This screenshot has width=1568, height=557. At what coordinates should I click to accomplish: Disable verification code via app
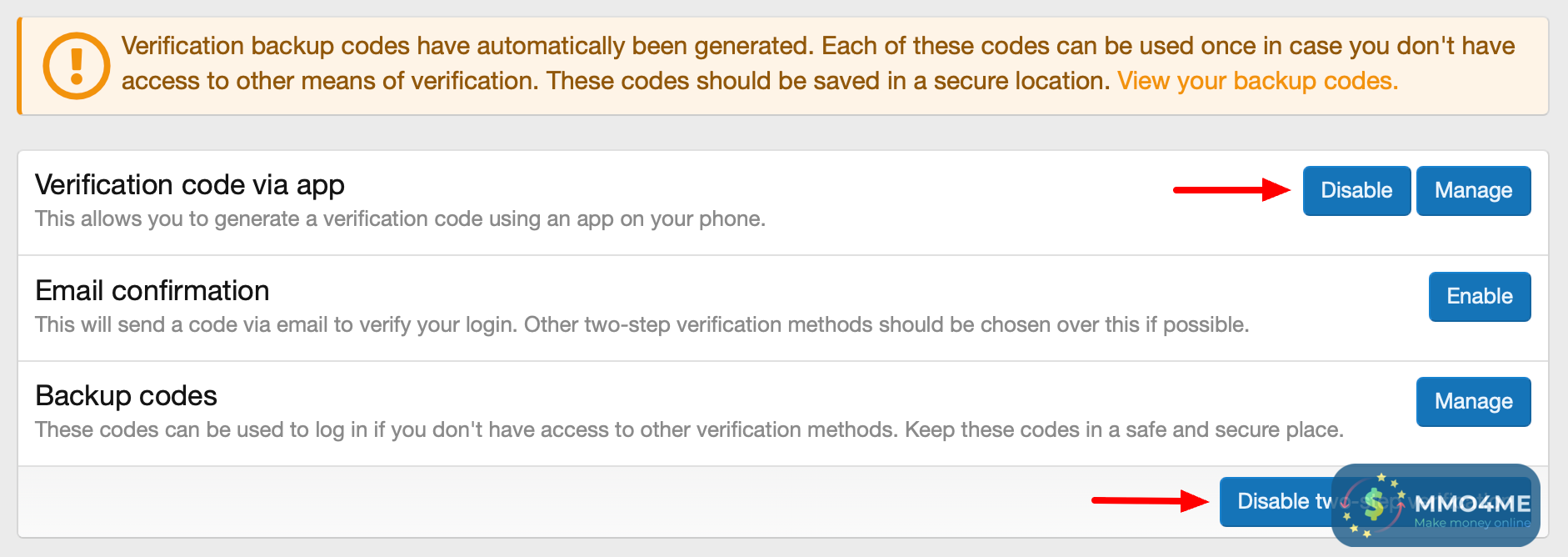1356,191
